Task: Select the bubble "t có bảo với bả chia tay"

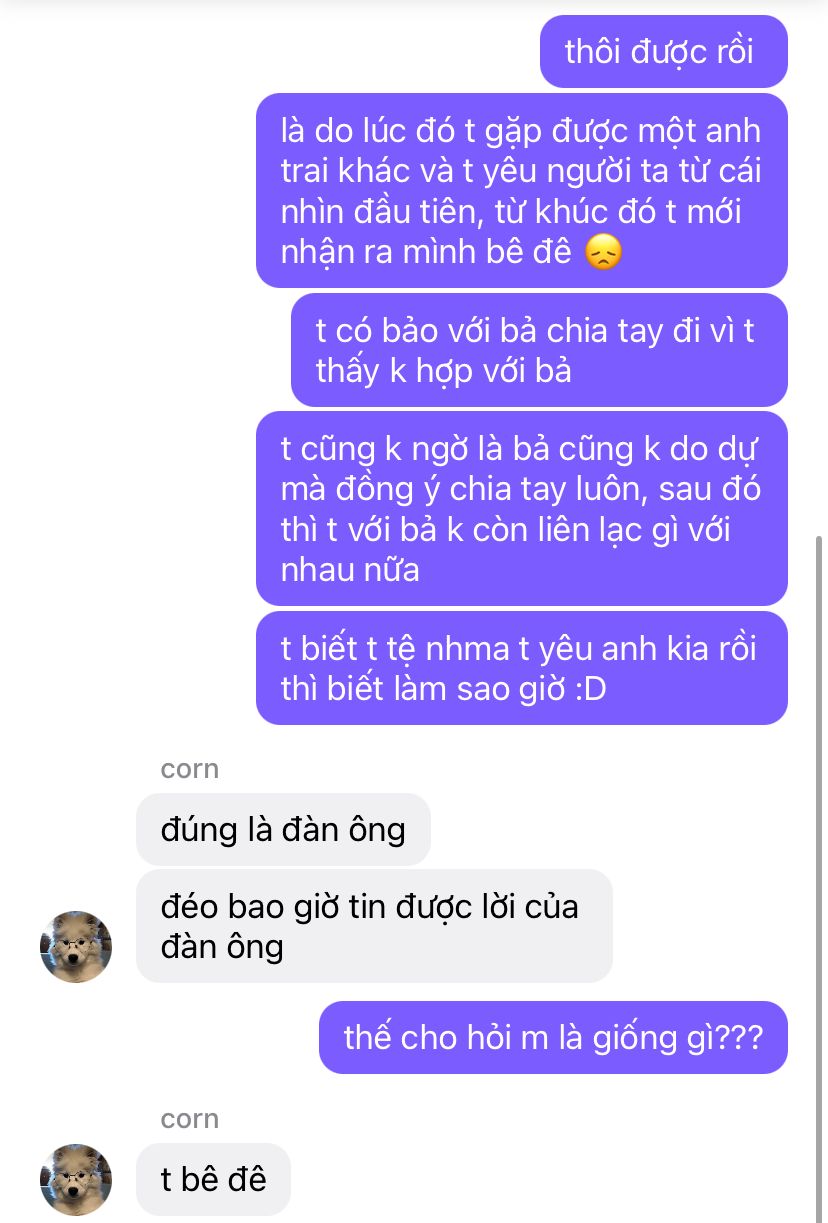Action: tap(539, 350)
